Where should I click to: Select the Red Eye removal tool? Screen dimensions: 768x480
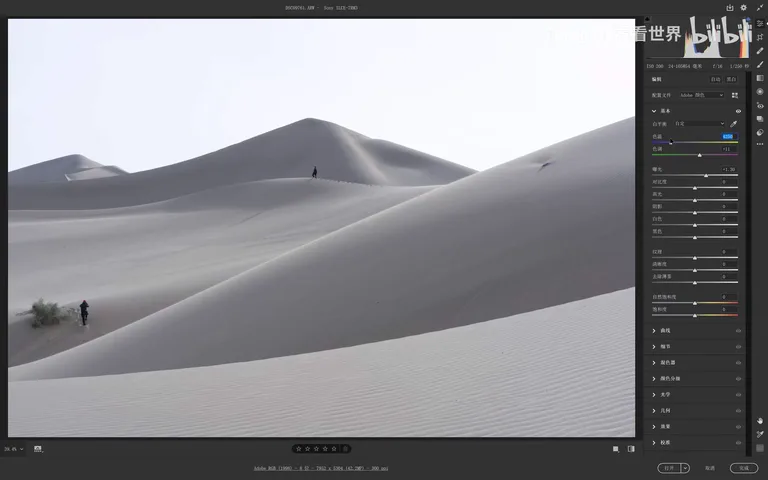760,105
